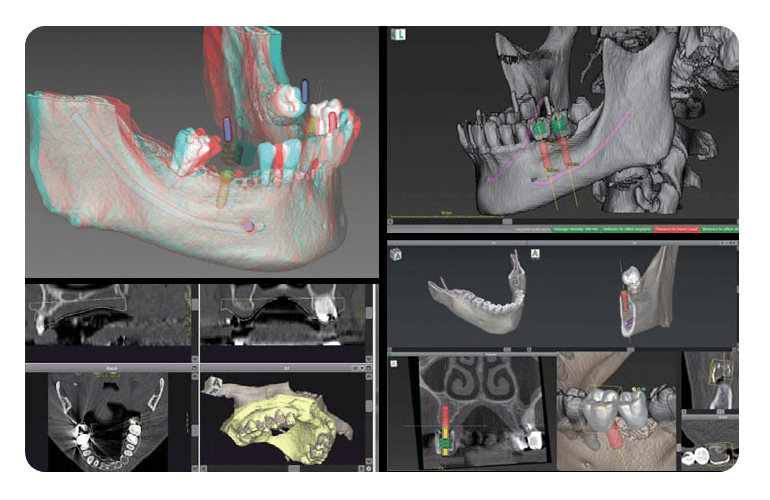770x500 pixels.
Task: Maximize the 3D panel with yellow model
Action: 368,368
